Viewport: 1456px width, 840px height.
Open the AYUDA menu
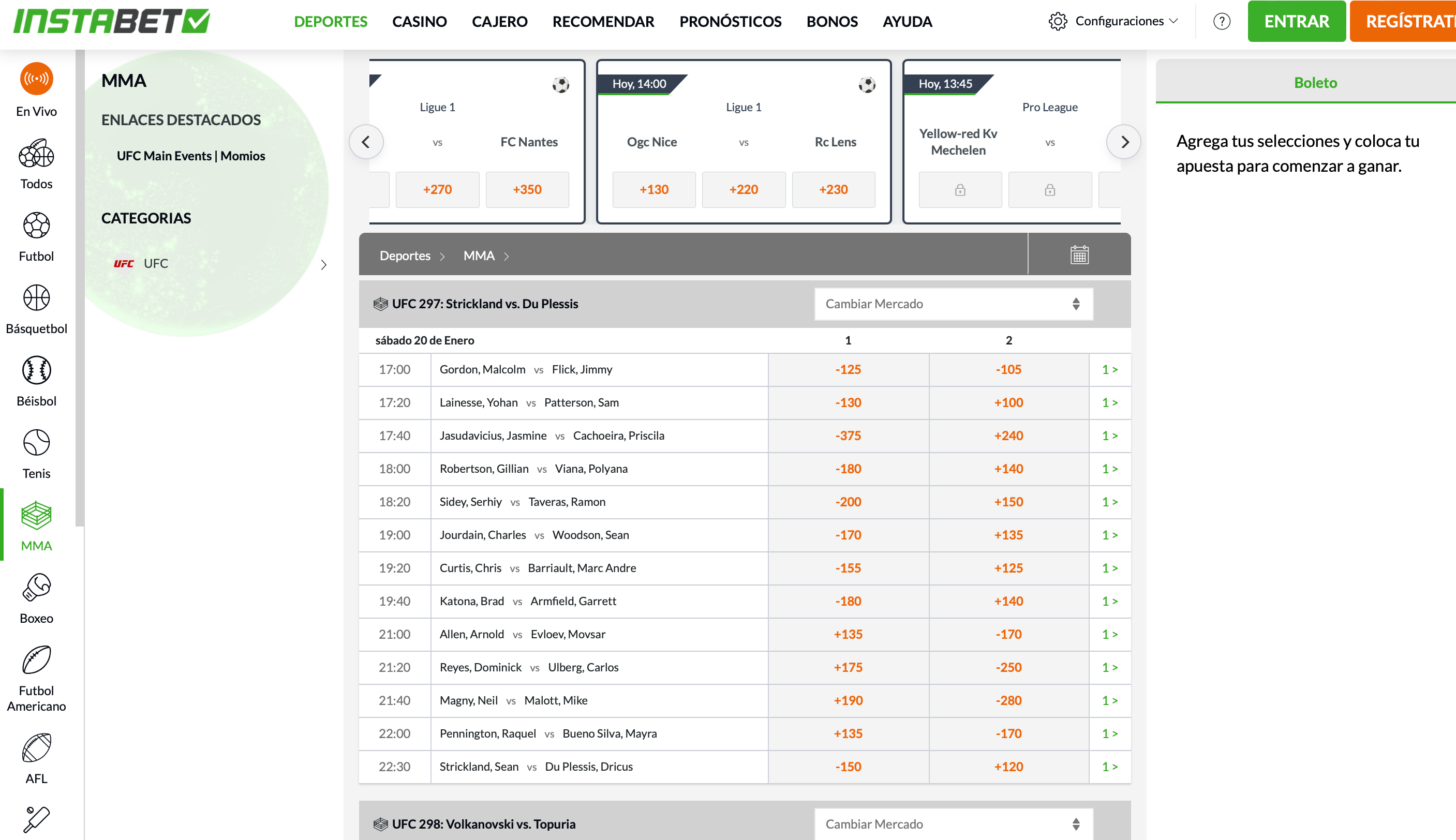point(907,21)
